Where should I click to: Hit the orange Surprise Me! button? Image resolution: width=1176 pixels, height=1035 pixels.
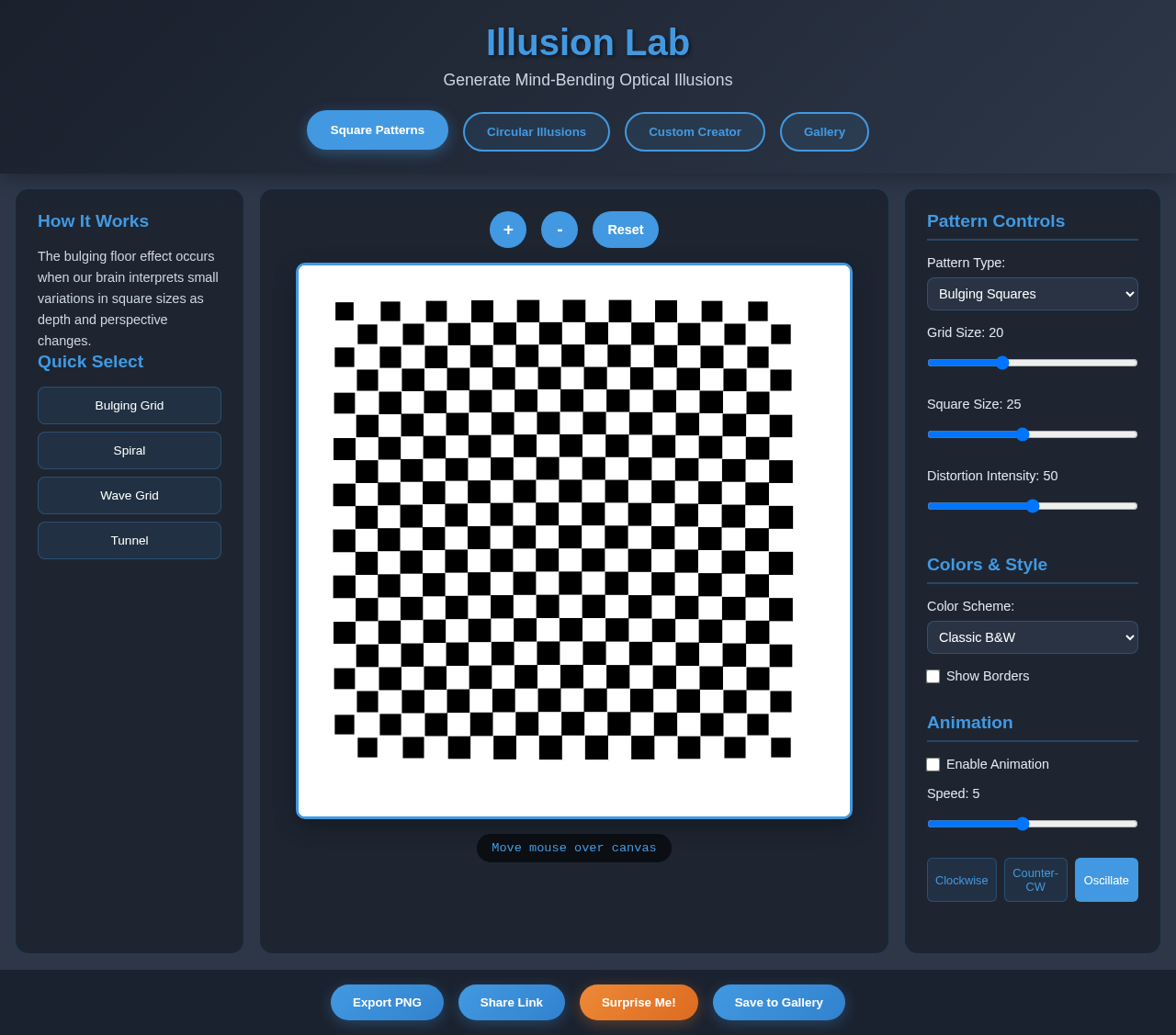639,1003
